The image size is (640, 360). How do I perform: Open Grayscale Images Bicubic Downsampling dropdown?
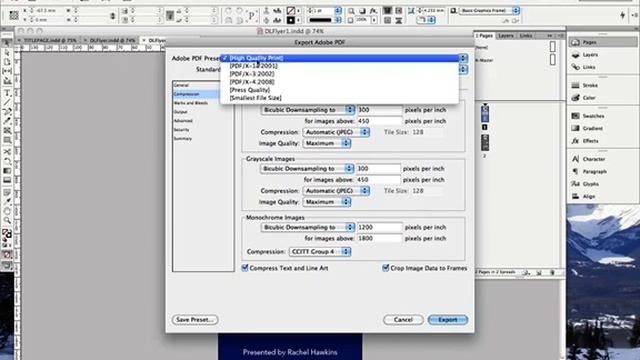(x=307, y=169)
